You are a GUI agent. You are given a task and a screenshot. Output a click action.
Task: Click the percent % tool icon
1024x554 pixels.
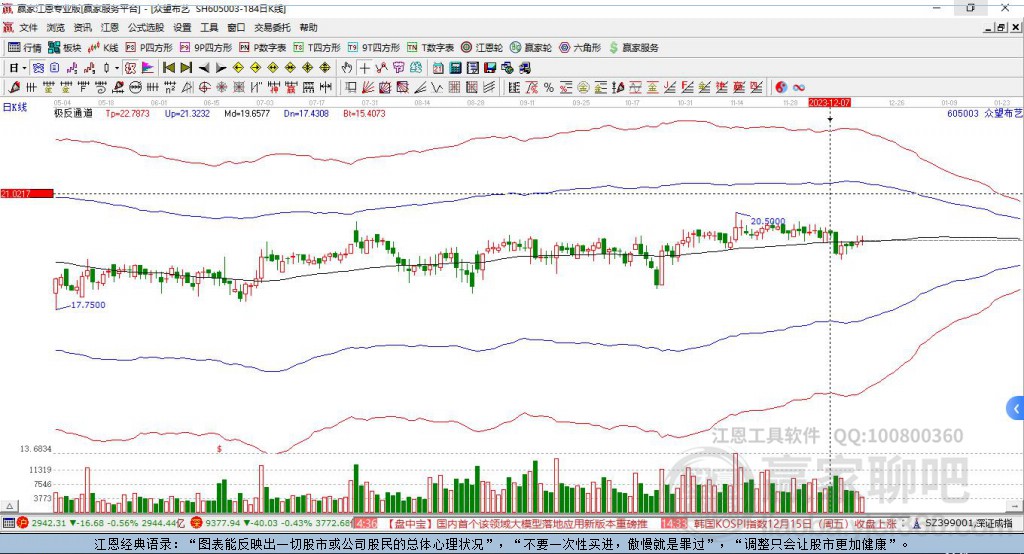(x=549, y=87)
